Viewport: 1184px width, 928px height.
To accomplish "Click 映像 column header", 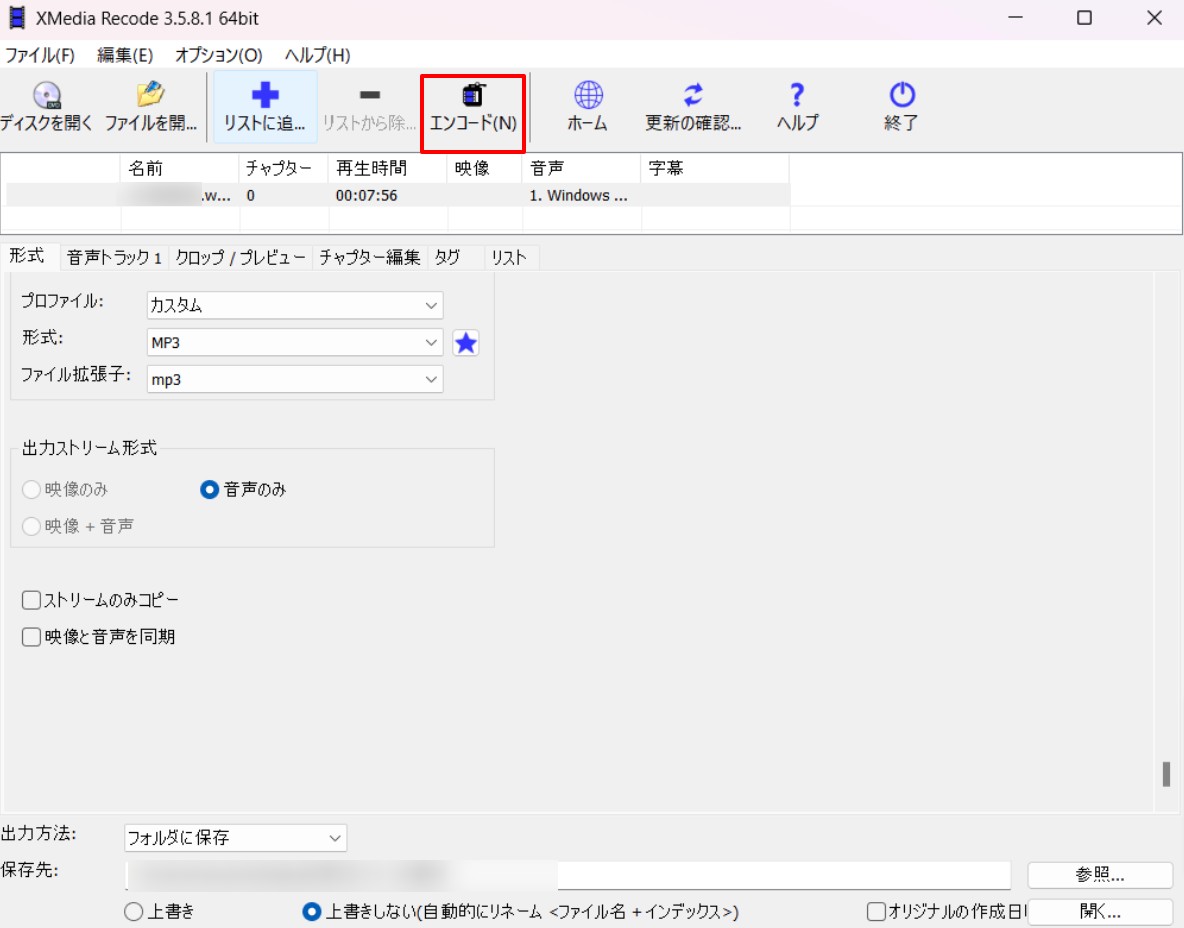I will (x=485, y=168).
